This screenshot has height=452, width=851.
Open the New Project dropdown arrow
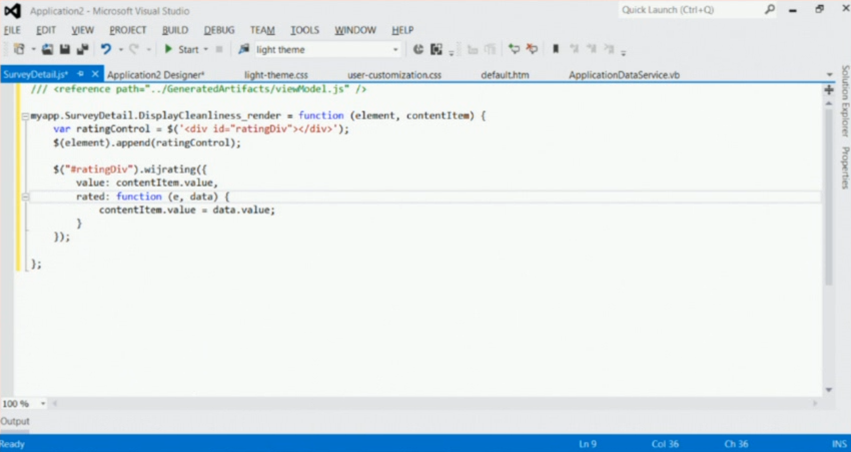point(33,49)
